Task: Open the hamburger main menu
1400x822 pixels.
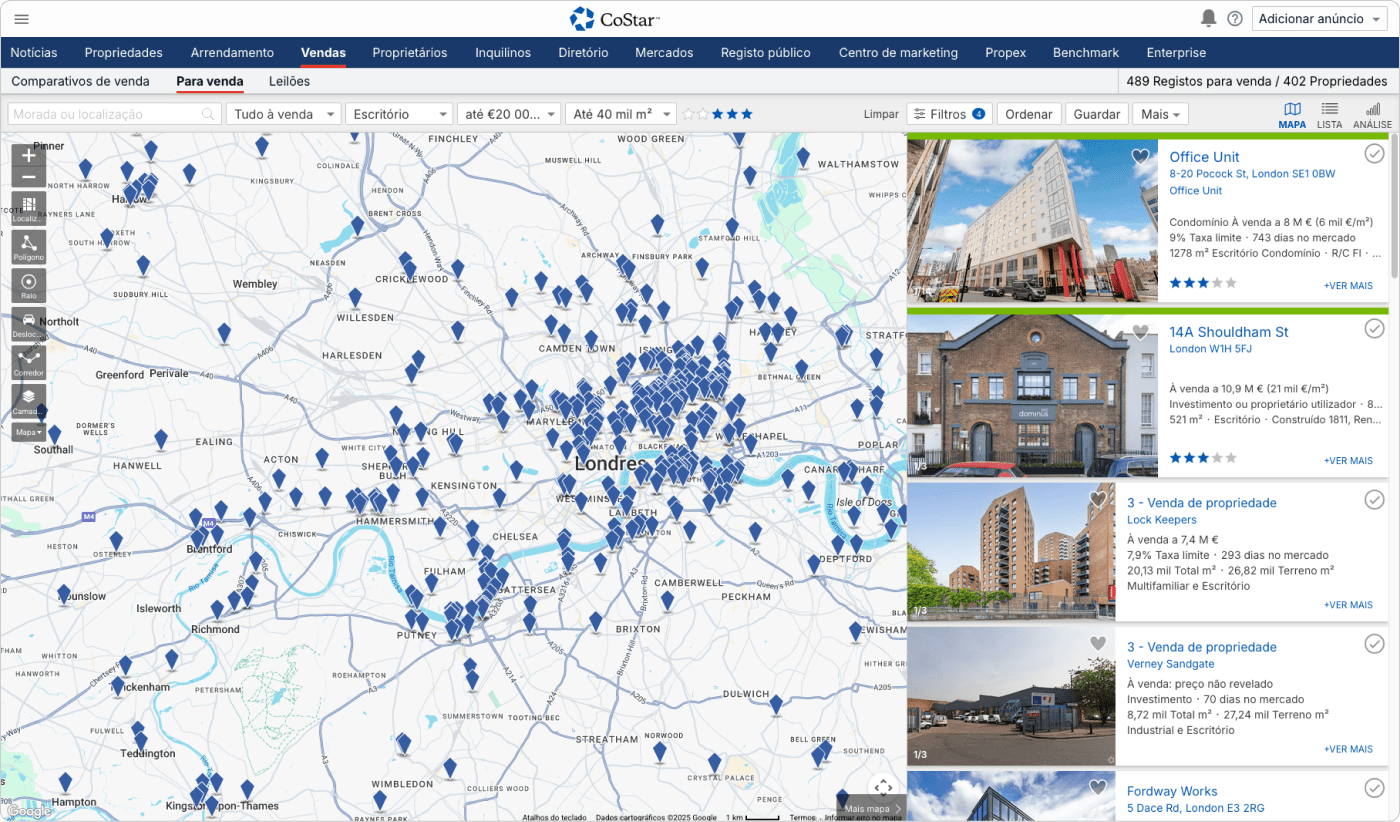Action: point(21,19)
